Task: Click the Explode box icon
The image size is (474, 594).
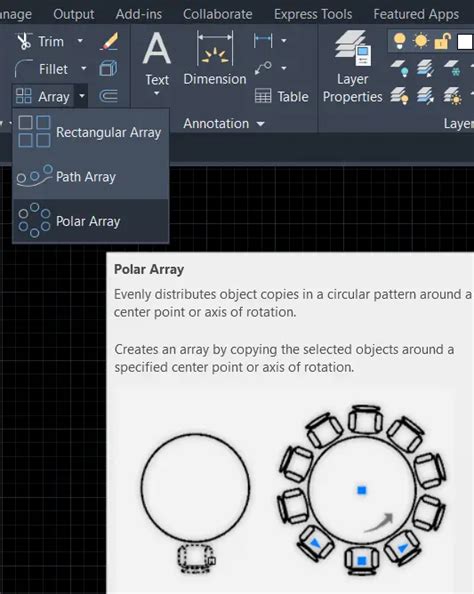Action: (108, 69)
